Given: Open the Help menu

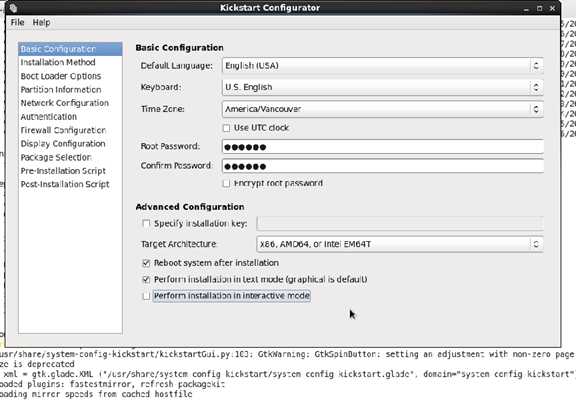Looking at the screenshot, I should pos(42,22).
